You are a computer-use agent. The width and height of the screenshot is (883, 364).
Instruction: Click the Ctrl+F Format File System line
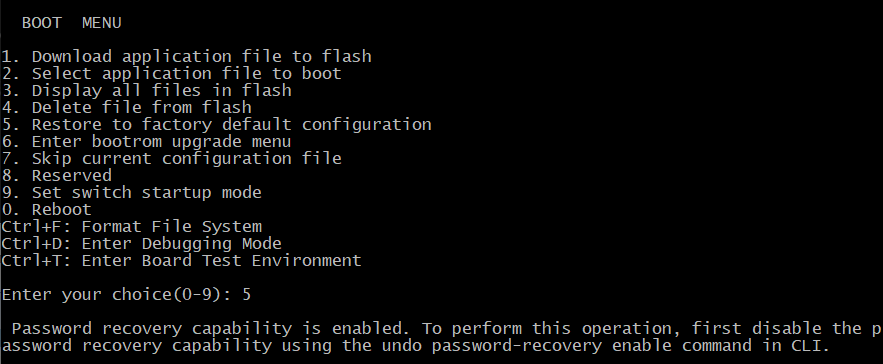click(x=131, y=227)
